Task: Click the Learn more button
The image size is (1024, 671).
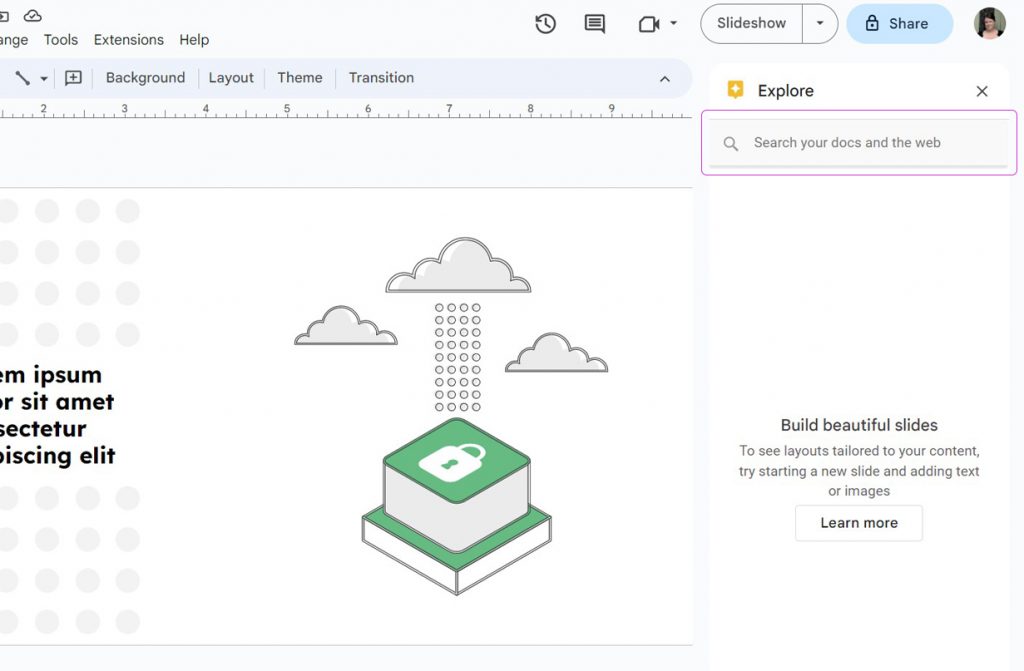Action: pyautogui.click(x=858, y=523)
